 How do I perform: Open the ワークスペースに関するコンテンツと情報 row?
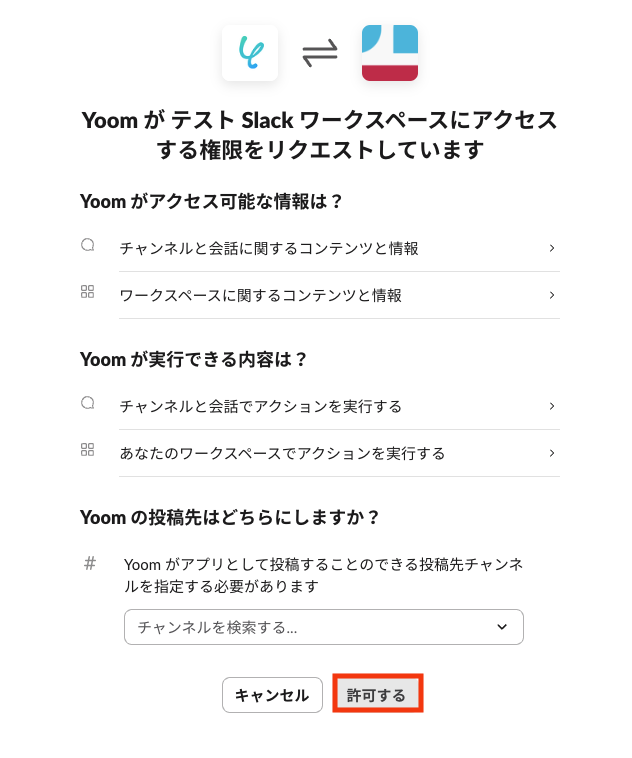(x=261, y=295)
